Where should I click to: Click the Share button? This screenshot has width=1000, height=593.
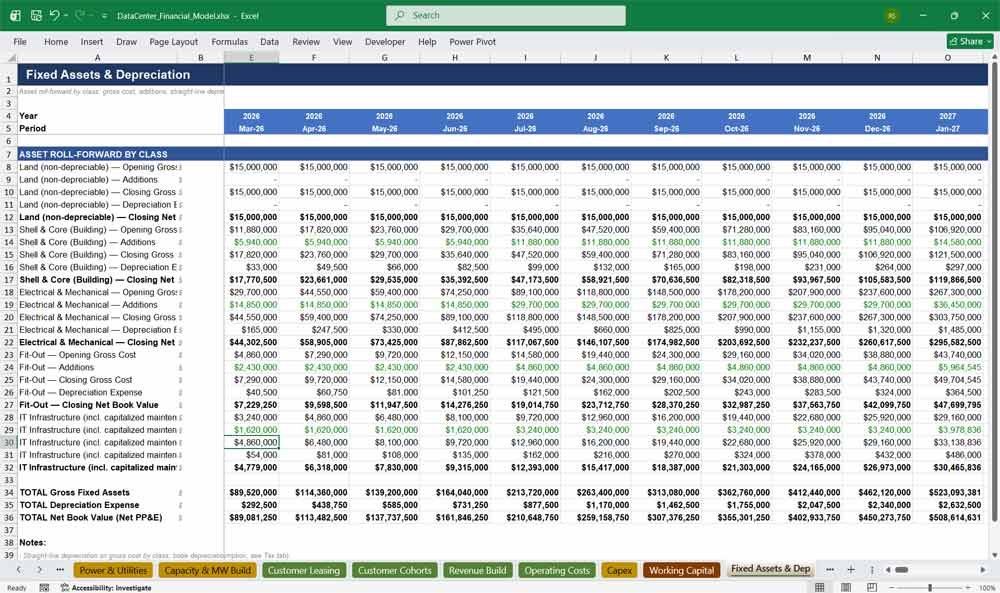(970, 41)
